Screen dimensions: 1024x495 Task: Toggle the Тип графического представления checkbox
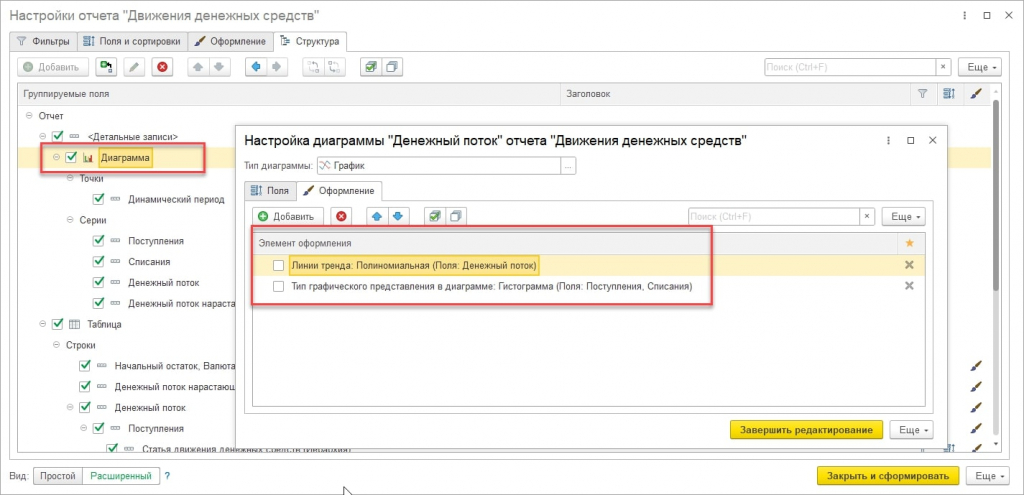[279, 286]
